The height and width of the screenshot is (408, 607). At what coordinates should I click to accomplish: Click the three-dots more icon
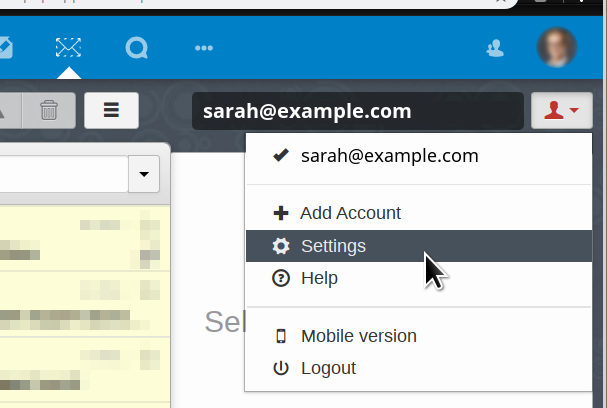[x=204, y=47]
